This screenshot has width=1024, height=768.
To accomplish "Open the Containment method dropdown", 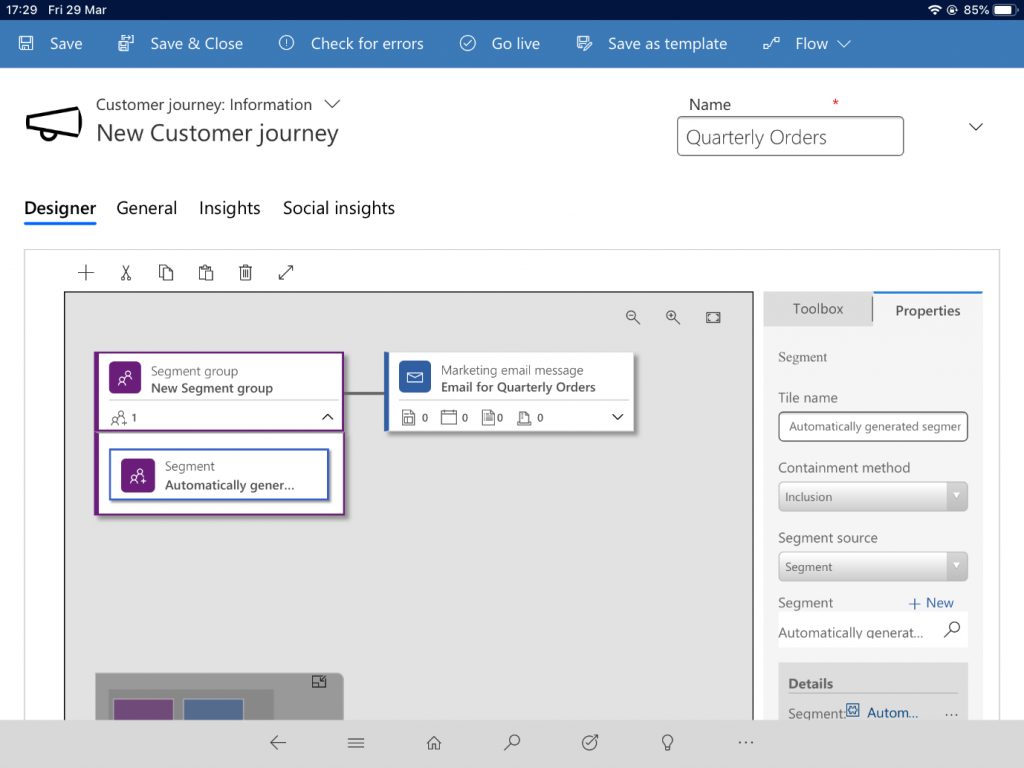I will click(x=872, y=497).
